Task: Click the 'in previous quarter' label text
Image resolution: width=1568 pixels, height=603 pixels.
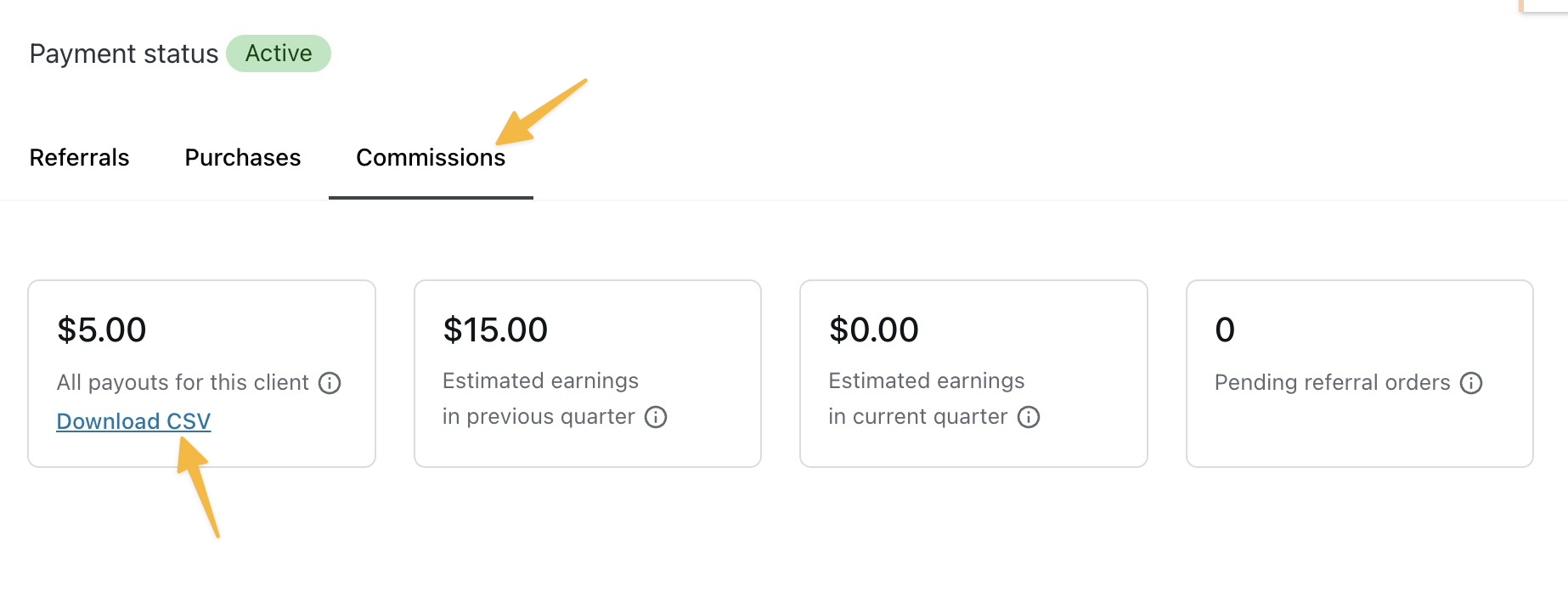Action: point(539,417)
